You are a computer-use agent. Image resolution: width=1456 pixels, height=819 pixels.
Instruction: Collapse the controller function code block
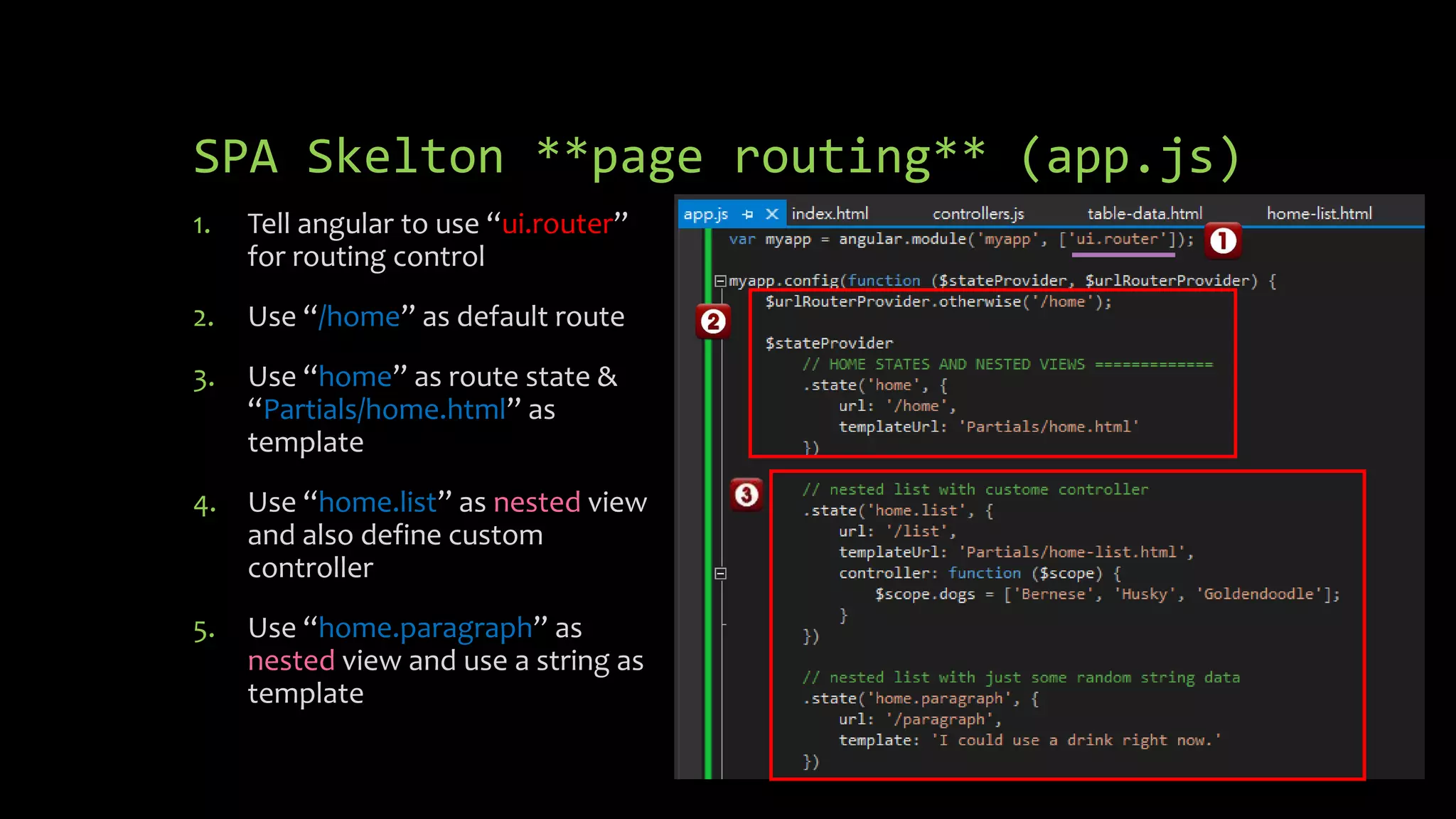pyautogui.click(x=720, y=573)
